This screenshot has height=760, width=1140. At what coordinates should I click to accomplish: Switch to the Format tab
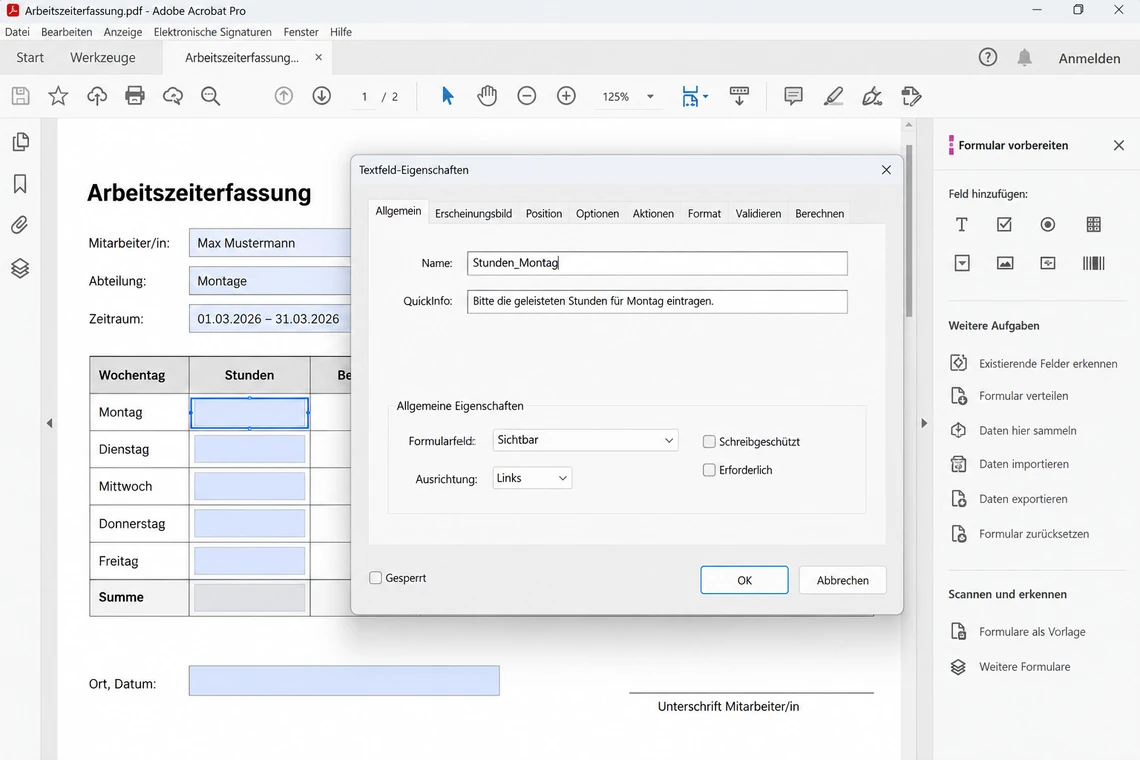705,213
